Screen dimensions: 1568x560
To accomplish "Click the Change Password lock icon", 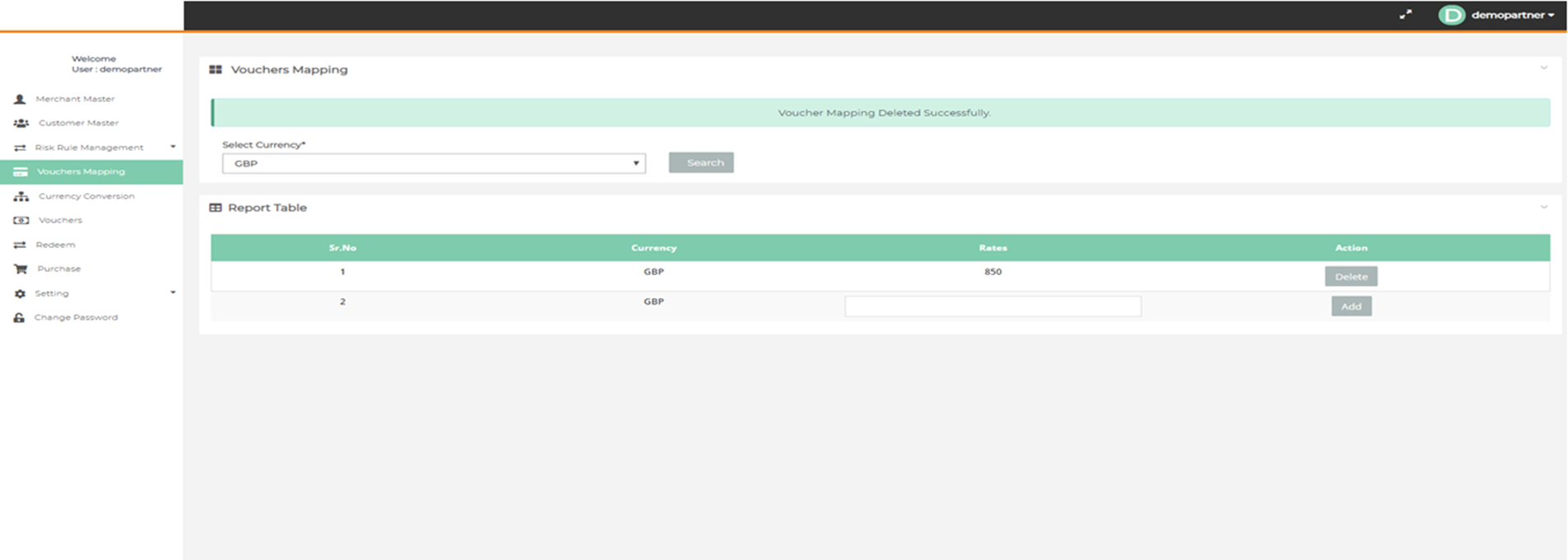I will [19, 318].
